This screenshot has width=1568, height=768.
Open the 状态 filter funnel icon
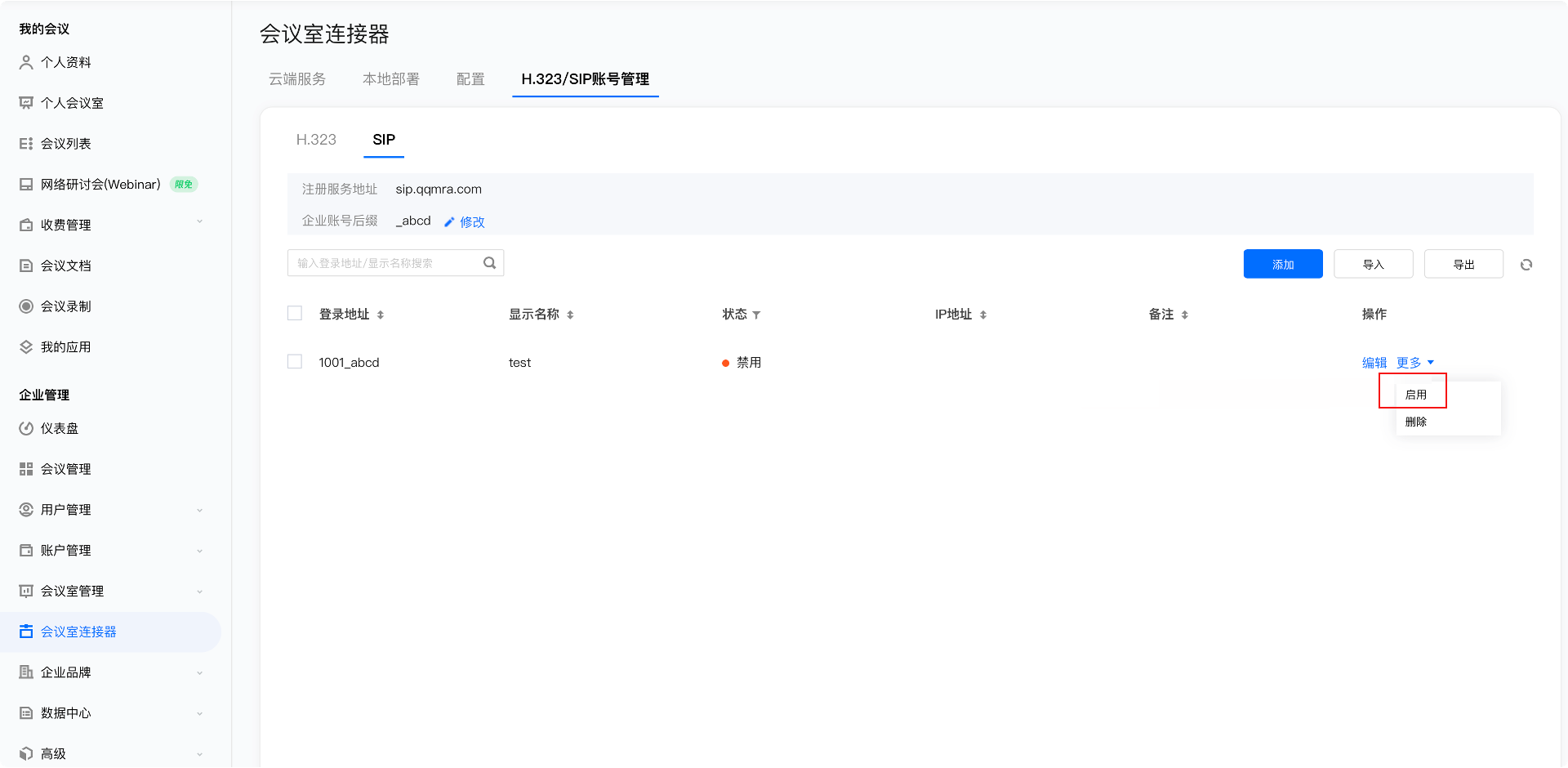tap(756, 315)
